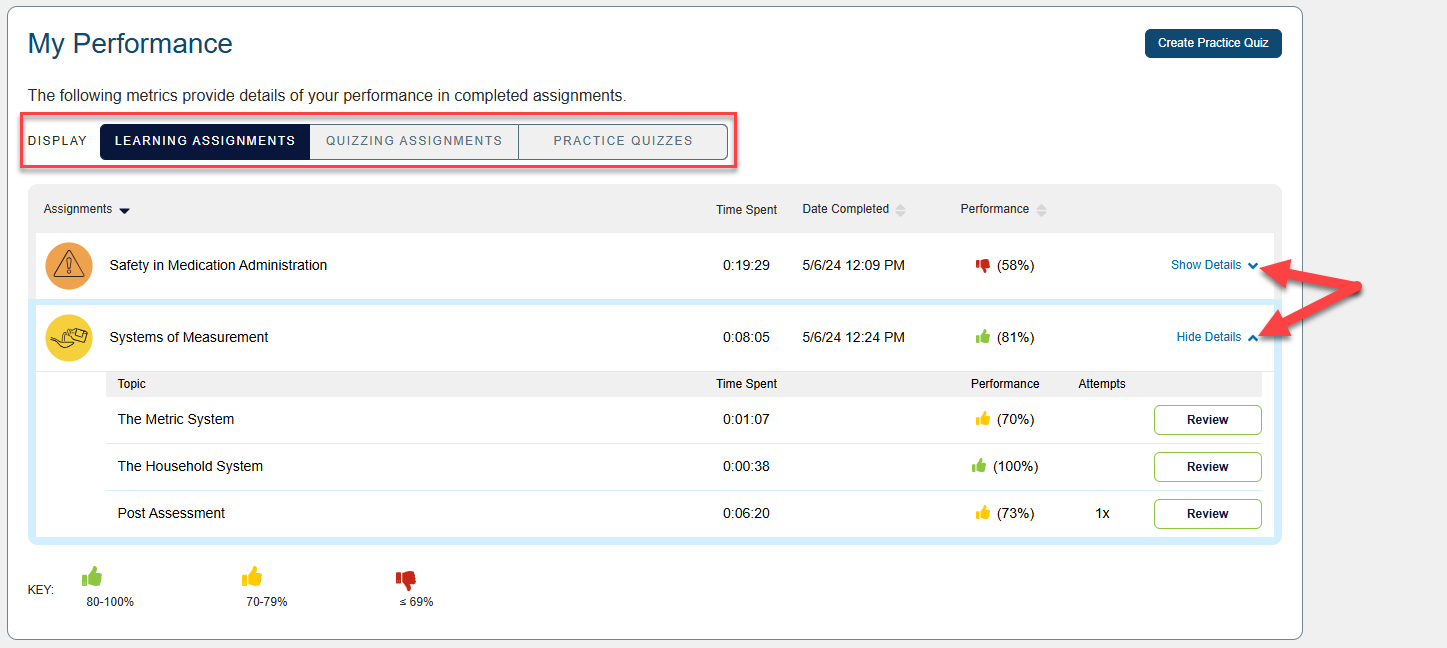The image size is (1447, 648).
Task: Switch to Quizzing Assignments tab
Action: pyautogui.click(x=414, y=141)
